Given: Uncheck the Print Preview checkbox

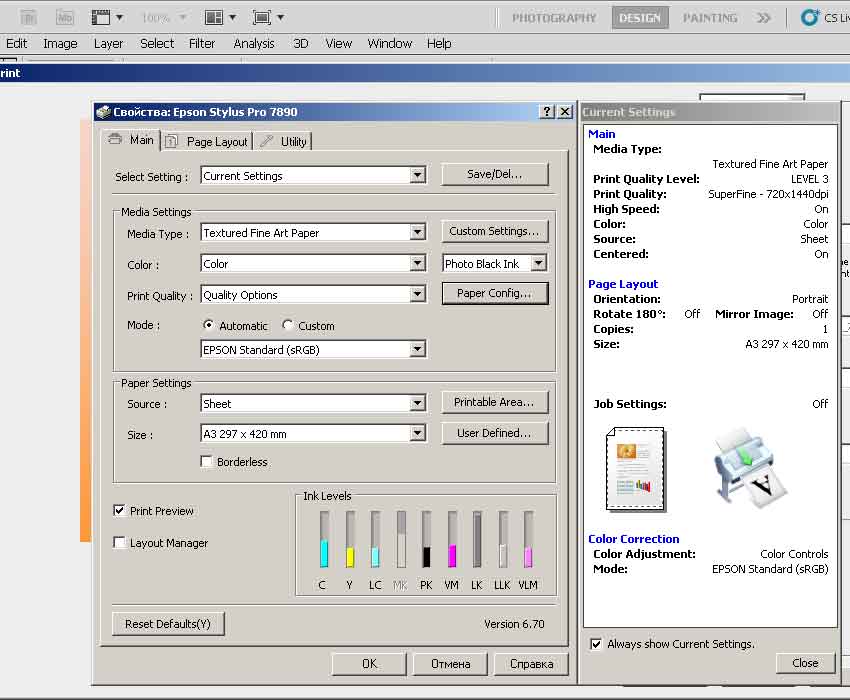Looking at the screenshot, I should tap(119, 510).
